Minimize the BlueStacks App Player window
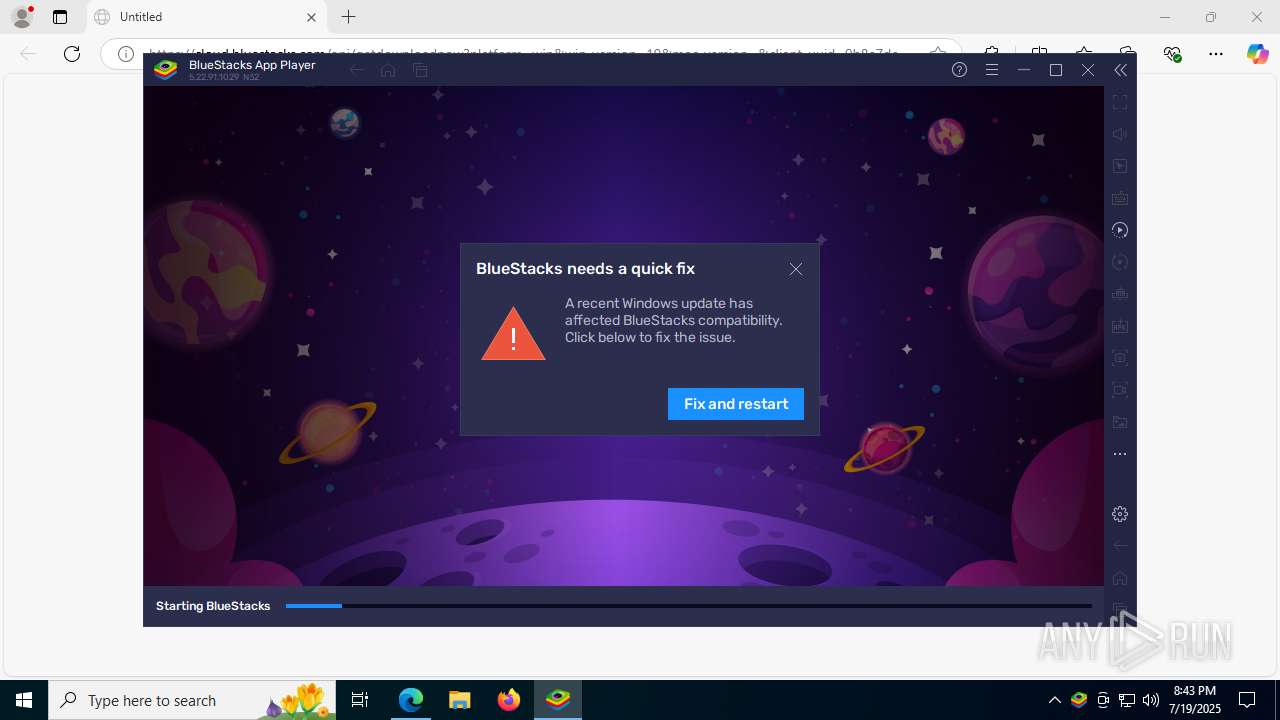The height and width of the screenshot is (720, 1280). click(x=1024, y=70)
